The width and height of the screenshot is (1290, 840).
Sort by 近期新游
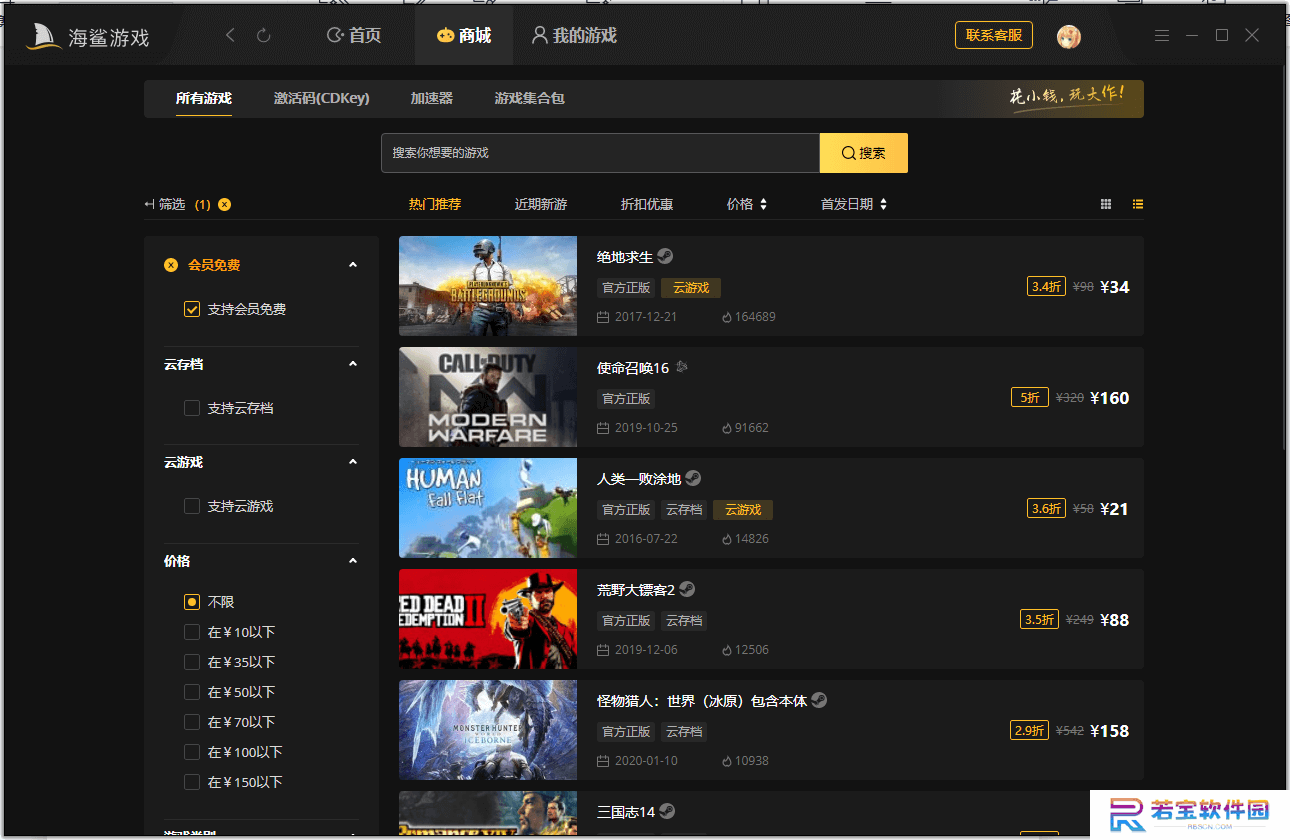click(541, 204)
